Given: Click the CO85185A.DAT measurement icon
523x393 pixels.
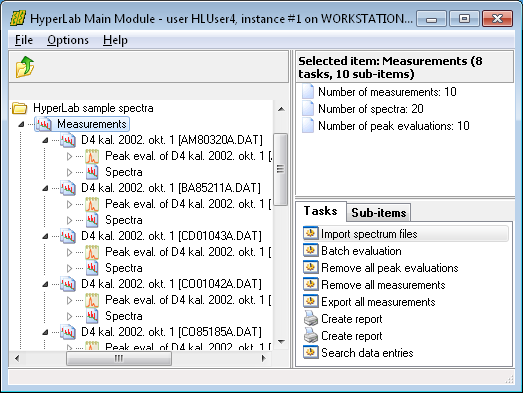Looking at the screenshot, I should pyautogui.click(x=68, y=332).
